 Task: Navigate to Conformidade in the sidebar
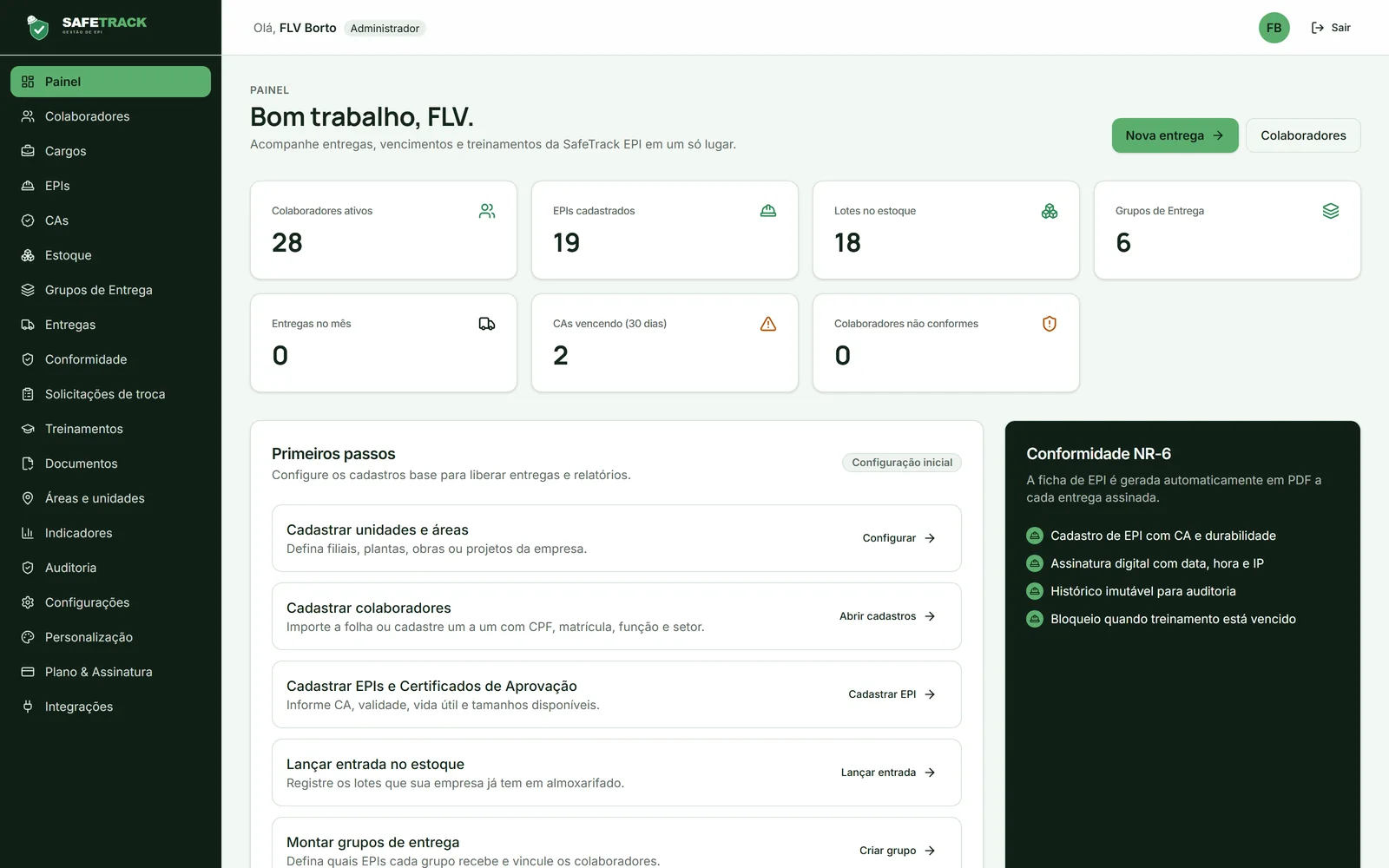[110, 359]
